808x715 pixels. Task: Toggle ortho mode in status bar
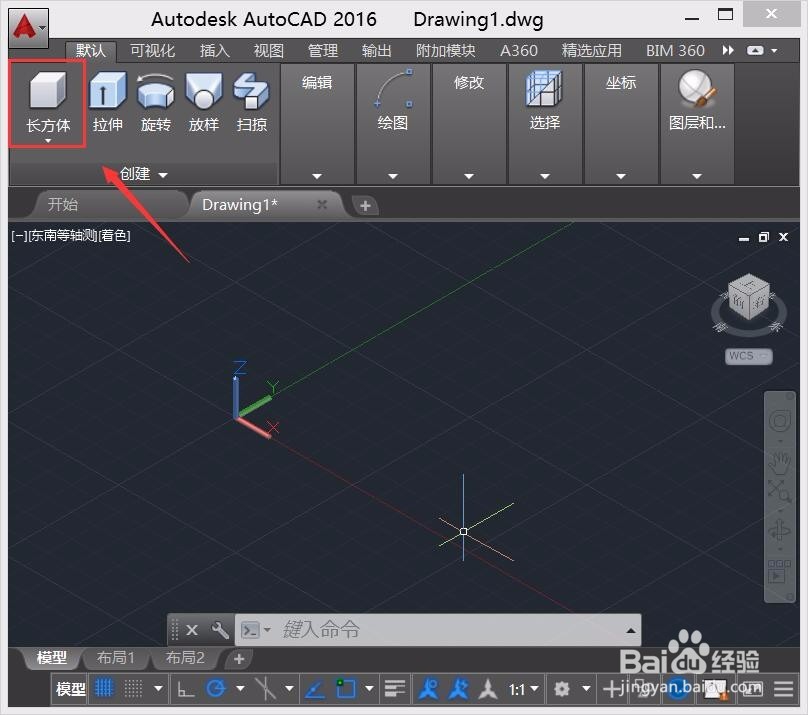[x=186, y=689]
